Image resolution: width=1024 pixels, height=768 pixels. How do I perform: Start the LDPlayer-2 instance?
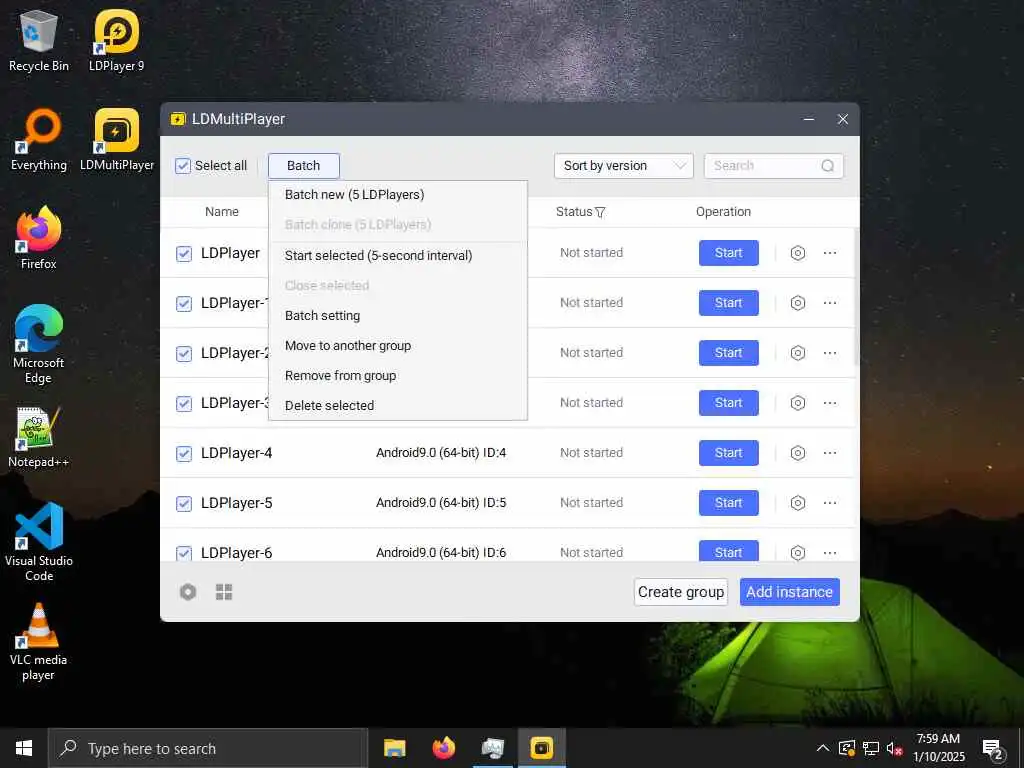click(x=729, y=353)
